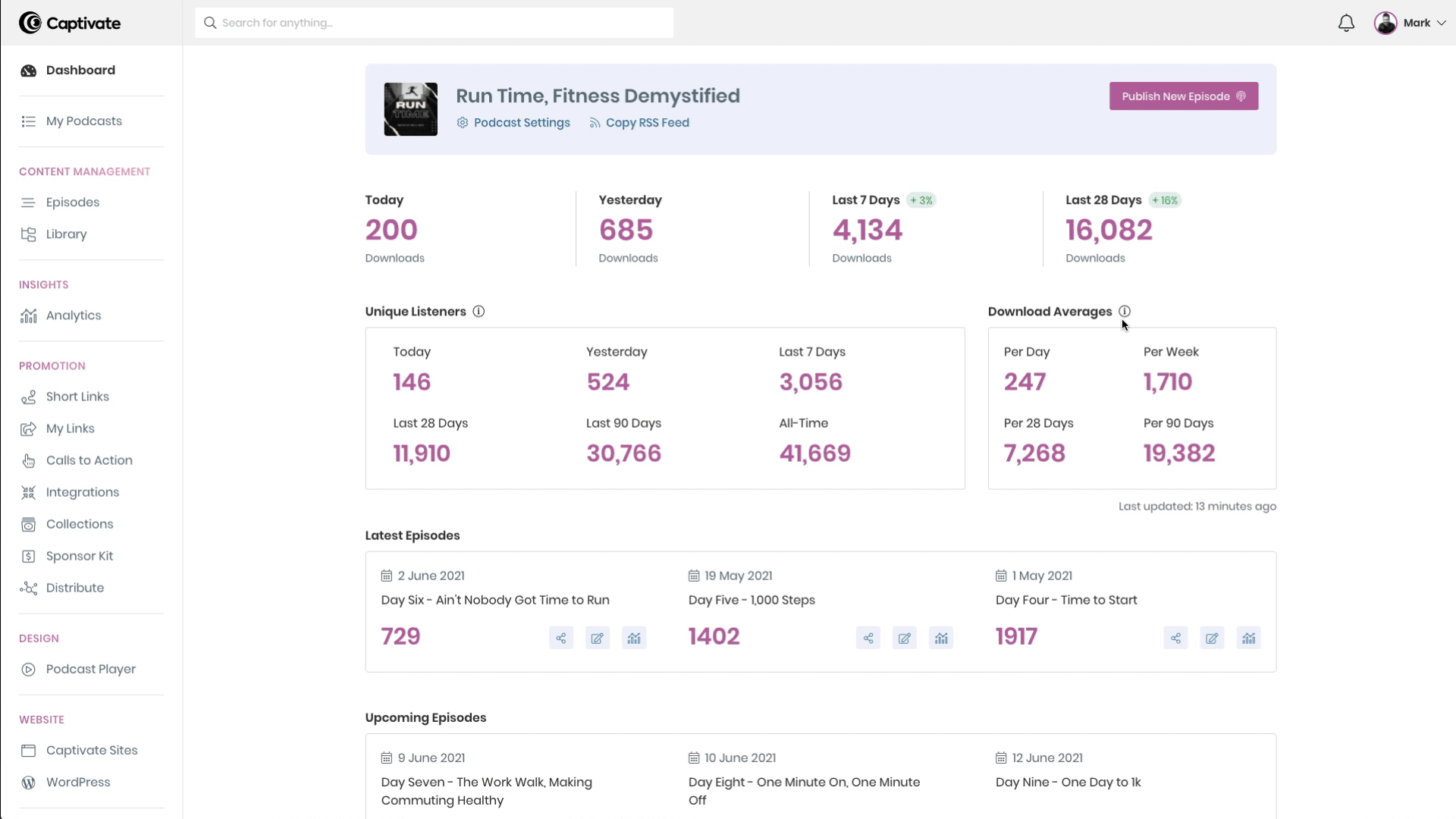Click the info tooltip for Unique Listeners
Viewport: 1456px width, 819px height.
click(479, 311)
